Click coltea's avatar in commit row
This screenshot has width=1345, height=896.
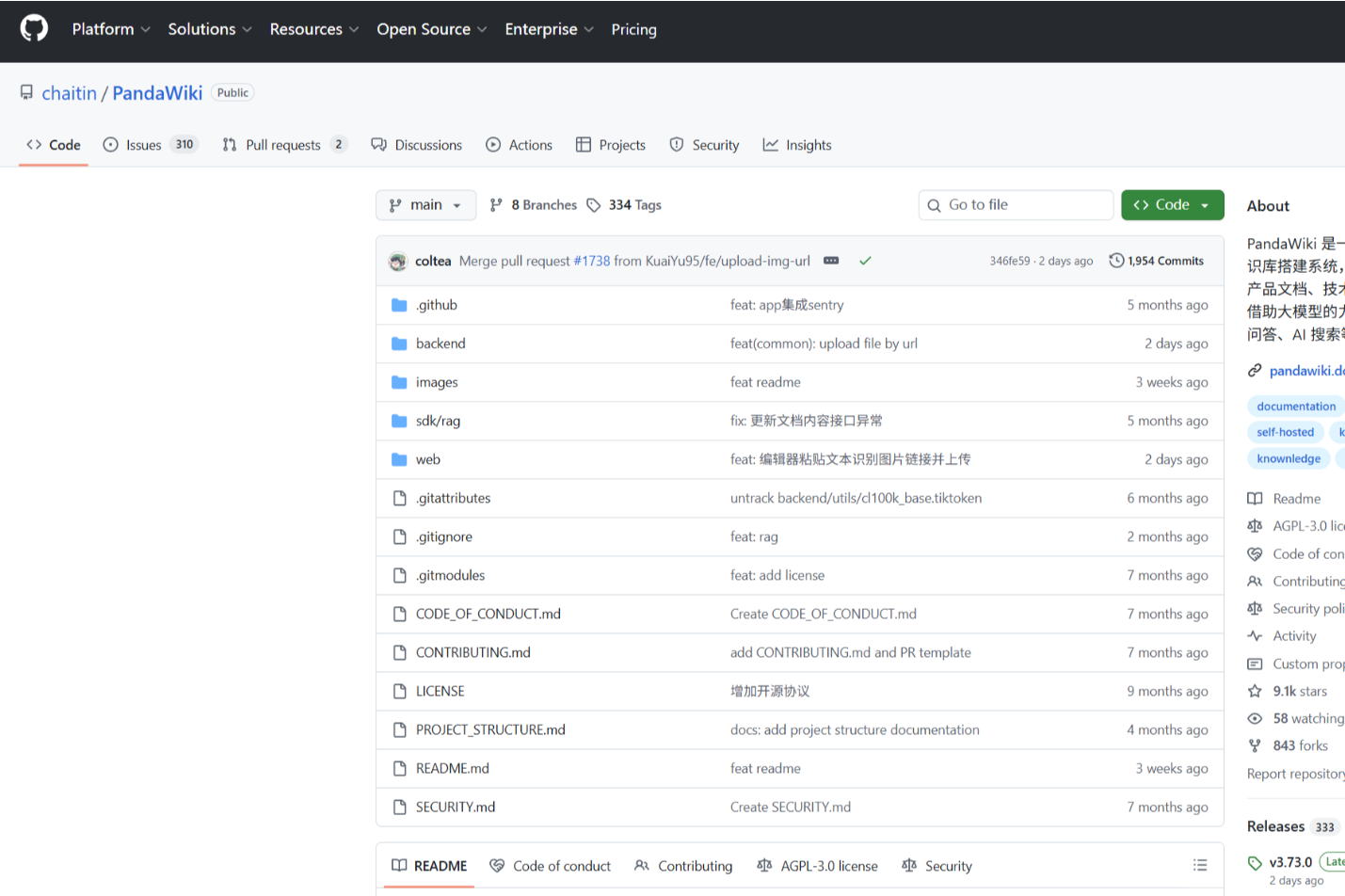[397, 262]
